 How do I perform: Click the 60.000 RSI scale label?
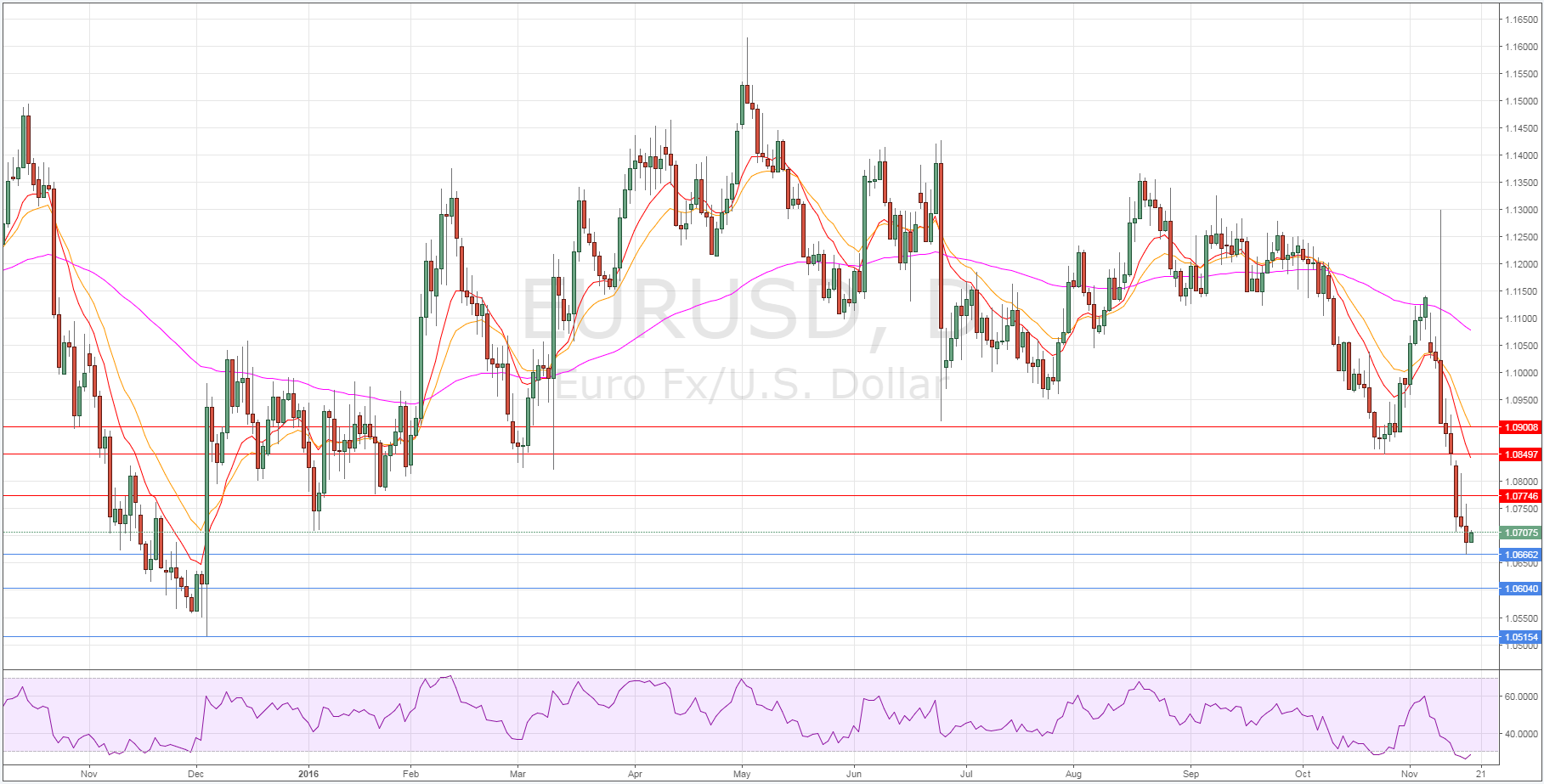pos(1521,697)
